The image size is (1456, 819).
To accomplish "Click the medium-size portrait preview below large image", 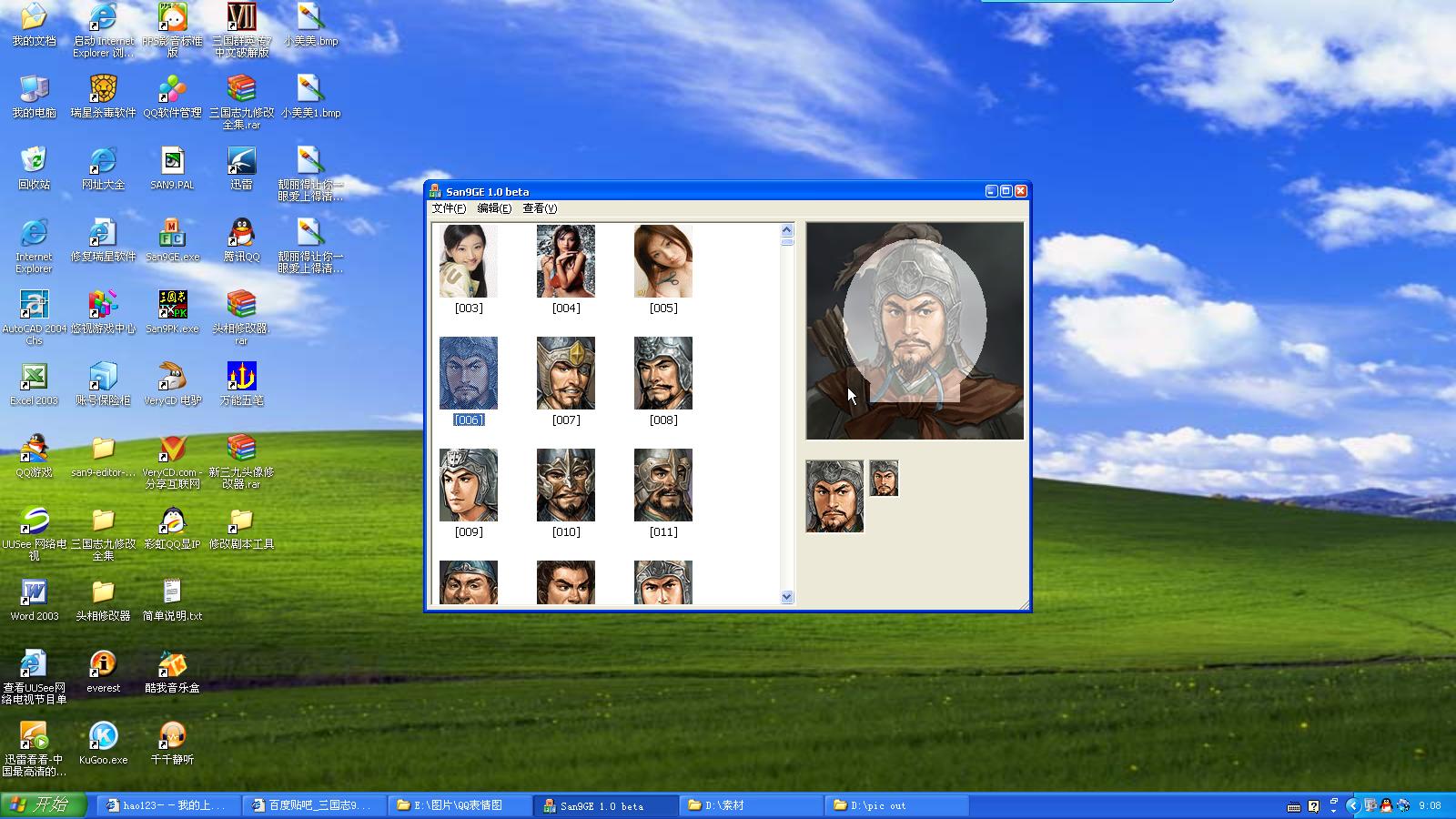I will click(834, 496).
